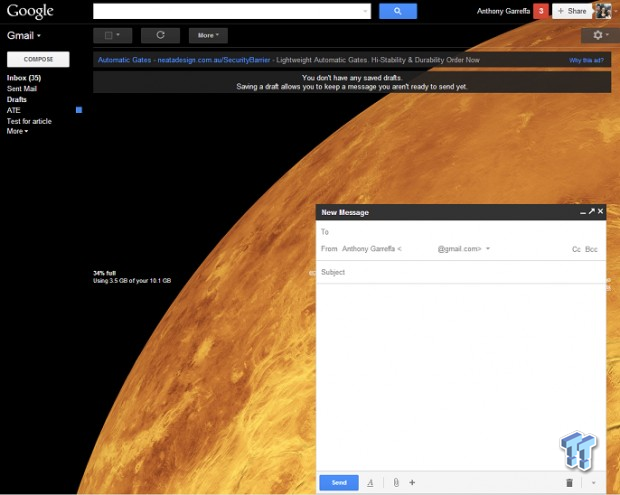620x495 pixels.
Task: Close the New Message window
Action: (x=600, y=212)
